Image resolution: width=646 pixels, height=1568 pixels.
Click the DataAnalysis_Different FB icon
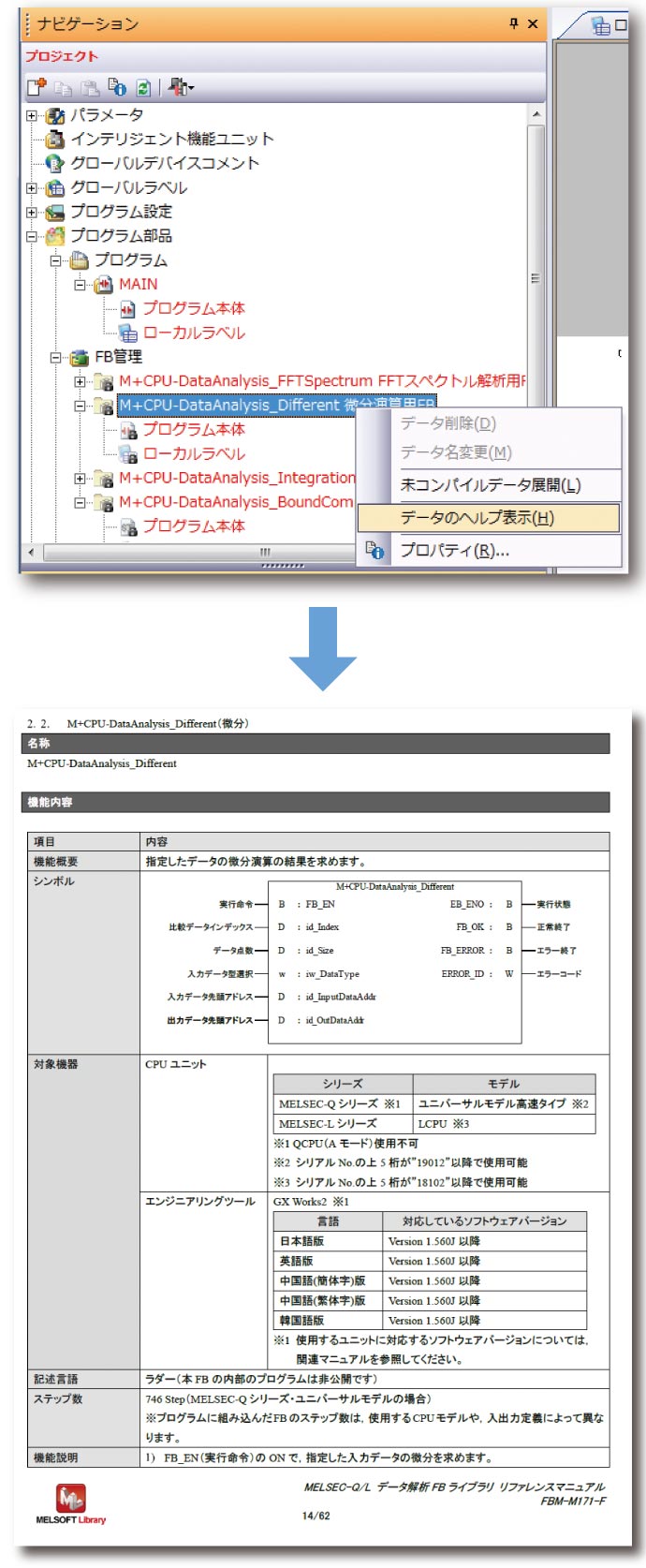pyautogui.click(x=104, y=407)
